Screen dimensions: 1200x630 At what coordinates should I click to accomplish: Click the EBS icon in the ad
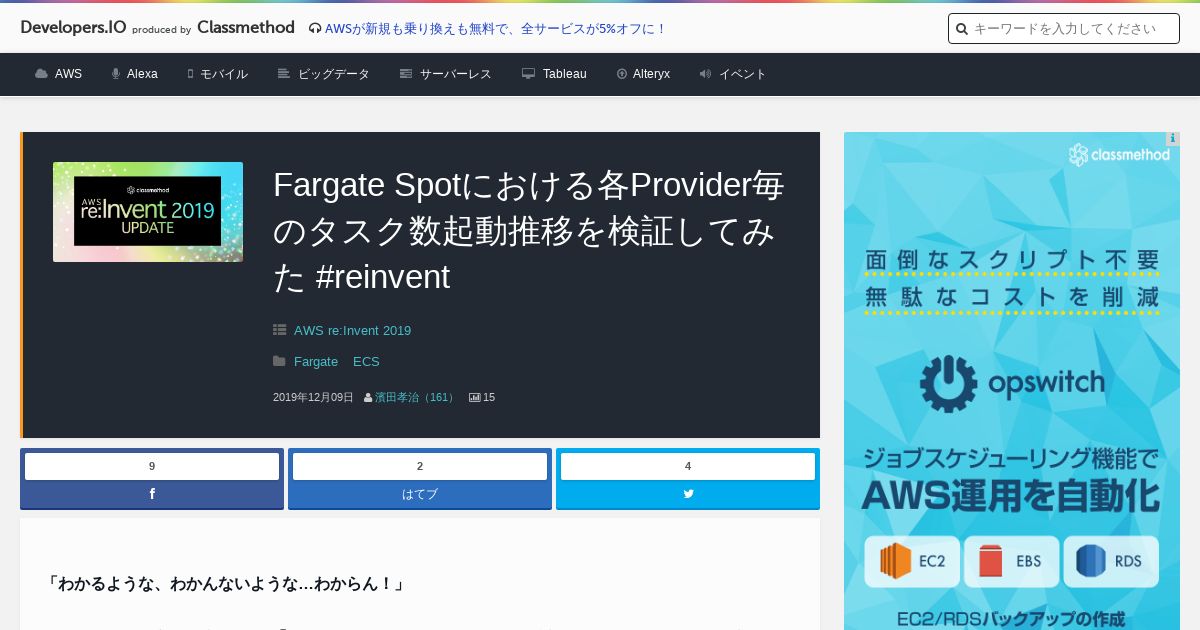tap(1011, 561)
